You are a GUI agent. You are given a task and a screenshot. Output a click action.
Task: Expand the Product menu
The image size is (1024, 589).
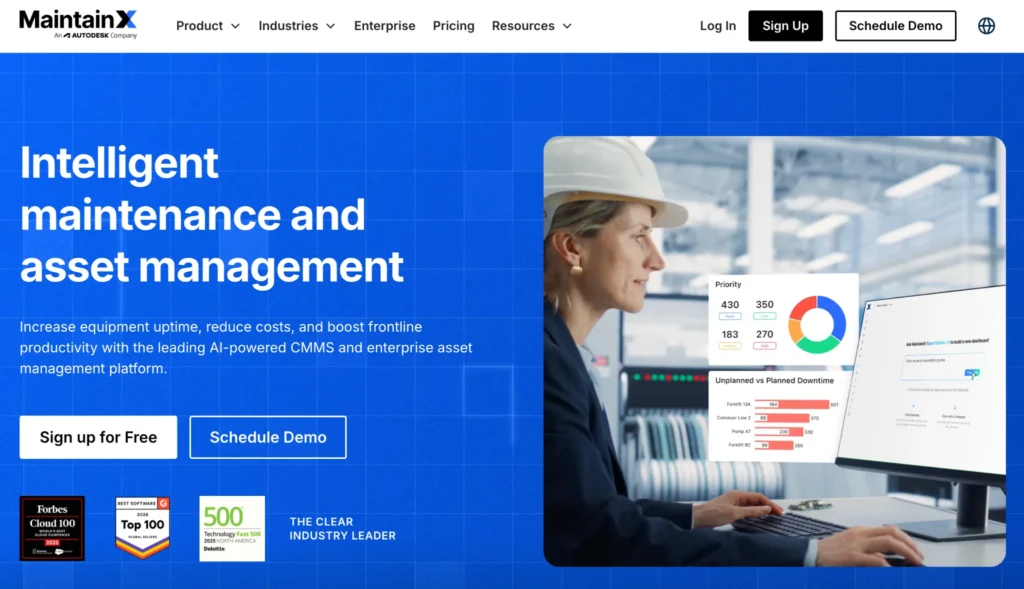click(208, 26)
